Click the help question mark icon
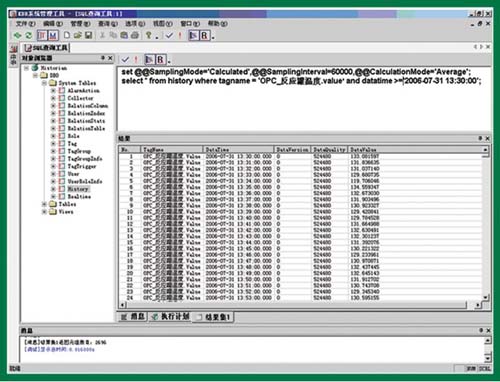The width and height of the screenshot is (500, 382). pos(149,35)
